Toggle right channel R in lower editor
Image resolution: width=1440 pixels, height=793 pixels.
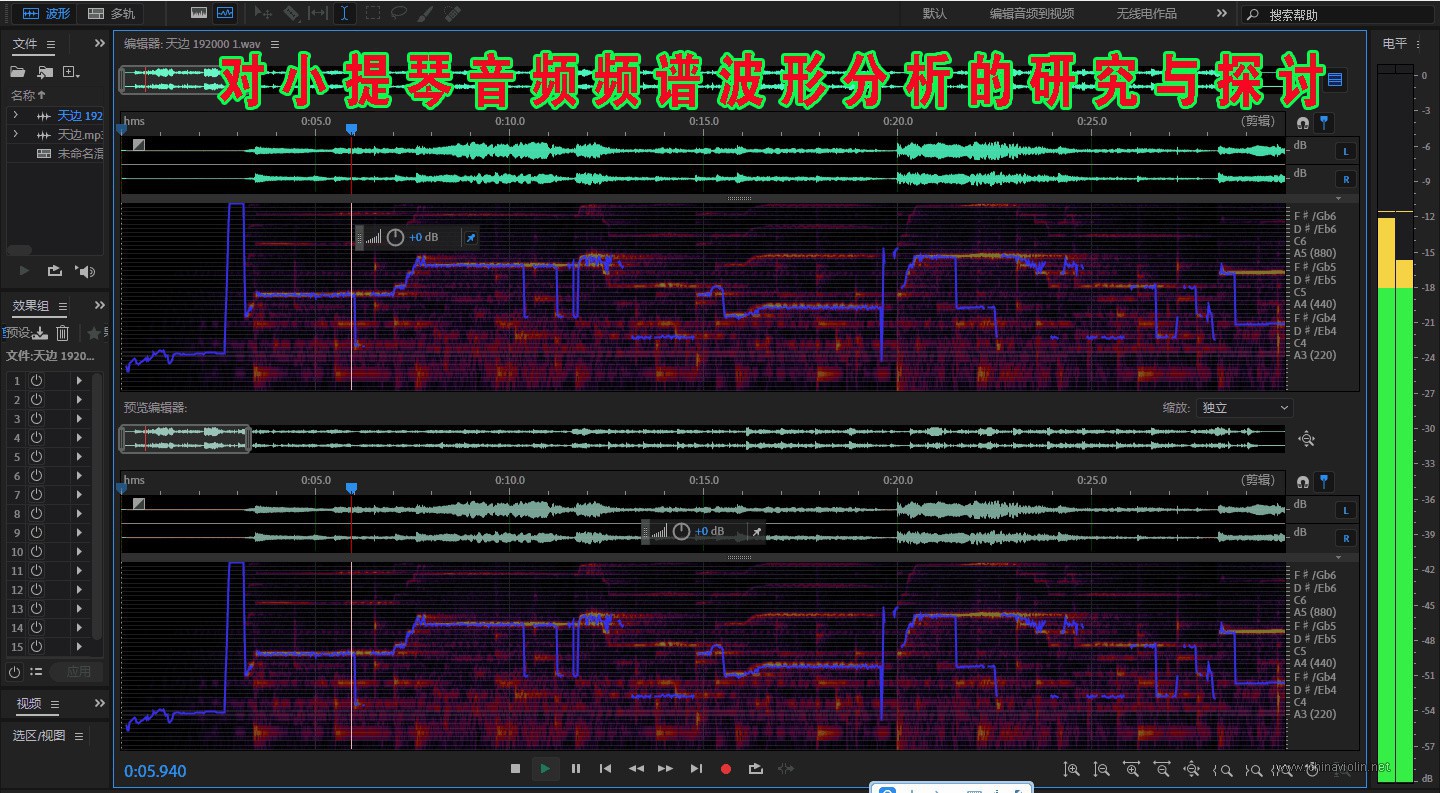click(1346, 538)
